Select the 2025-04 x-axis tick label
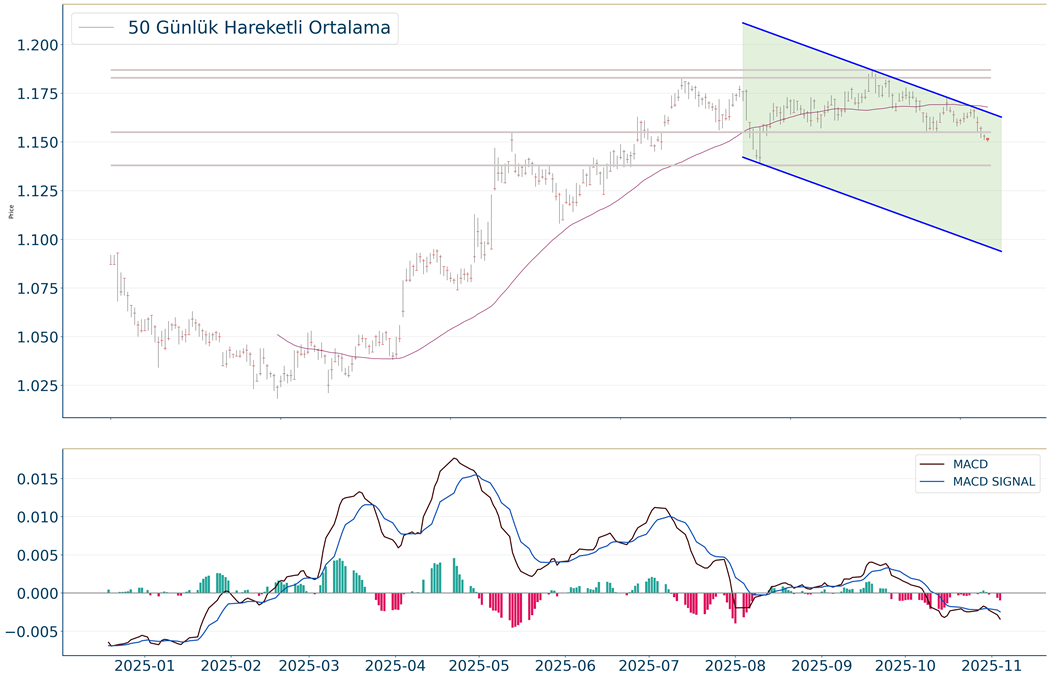Image resolution: width=1050 pixels, height=678 pixels. pos(395,664)
